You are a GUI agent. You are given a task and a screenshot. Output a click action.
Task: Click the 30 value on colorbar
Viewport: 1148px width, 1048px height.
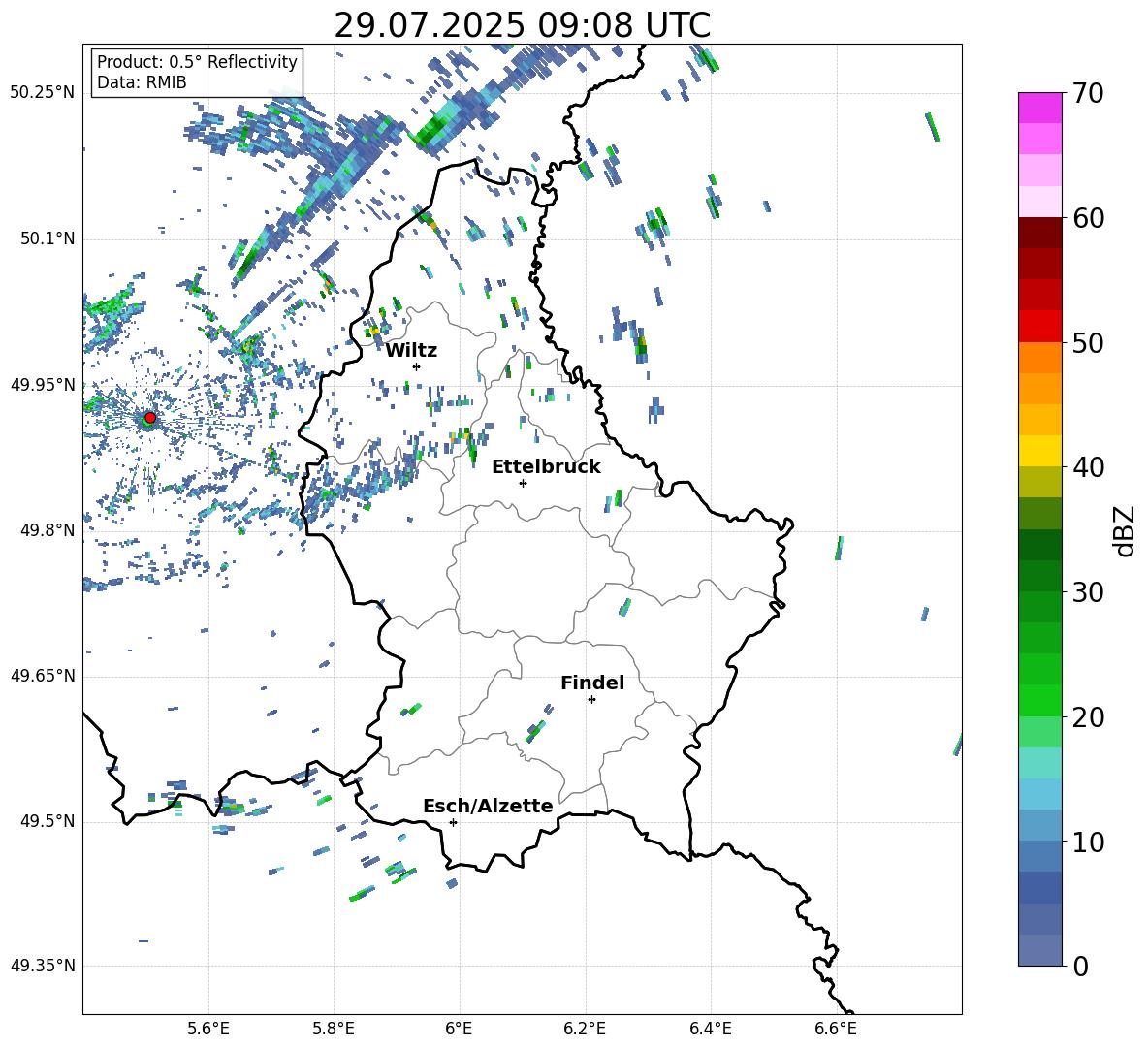pyautogui.click(x=1088, y=592)
